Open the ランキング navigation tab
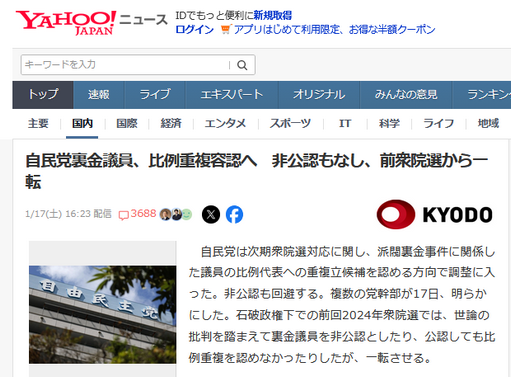The height and width of the screenshot is (377, 511). coord(482,95)
